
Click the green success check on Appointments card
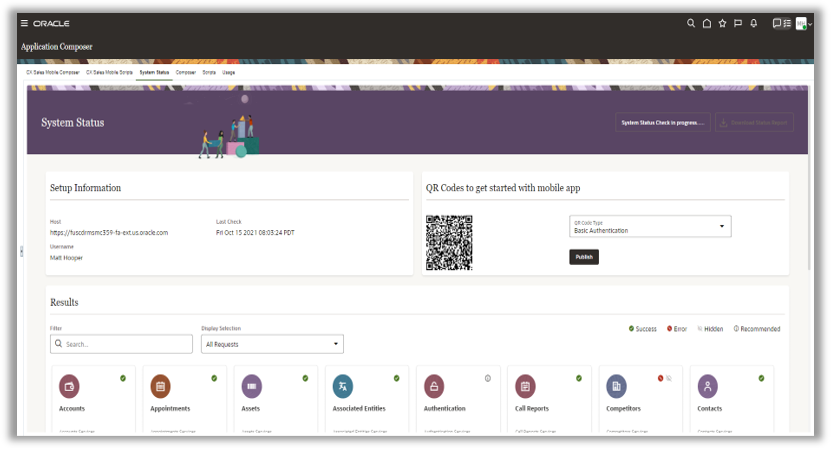coord(214,378)
